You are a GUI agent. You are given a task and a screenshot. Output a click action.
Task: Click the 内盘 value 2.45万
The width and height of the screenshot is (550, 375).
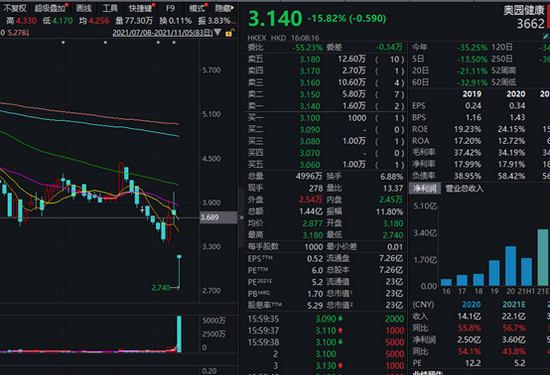[x=391, y=200]
